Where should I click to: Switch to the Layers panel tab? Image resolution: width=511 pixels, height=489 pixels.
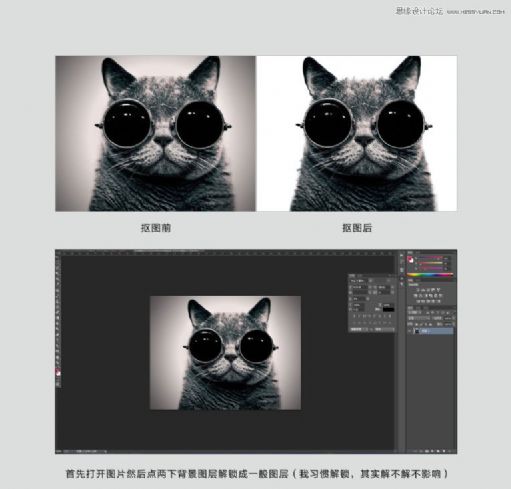(x=410, y=308)
